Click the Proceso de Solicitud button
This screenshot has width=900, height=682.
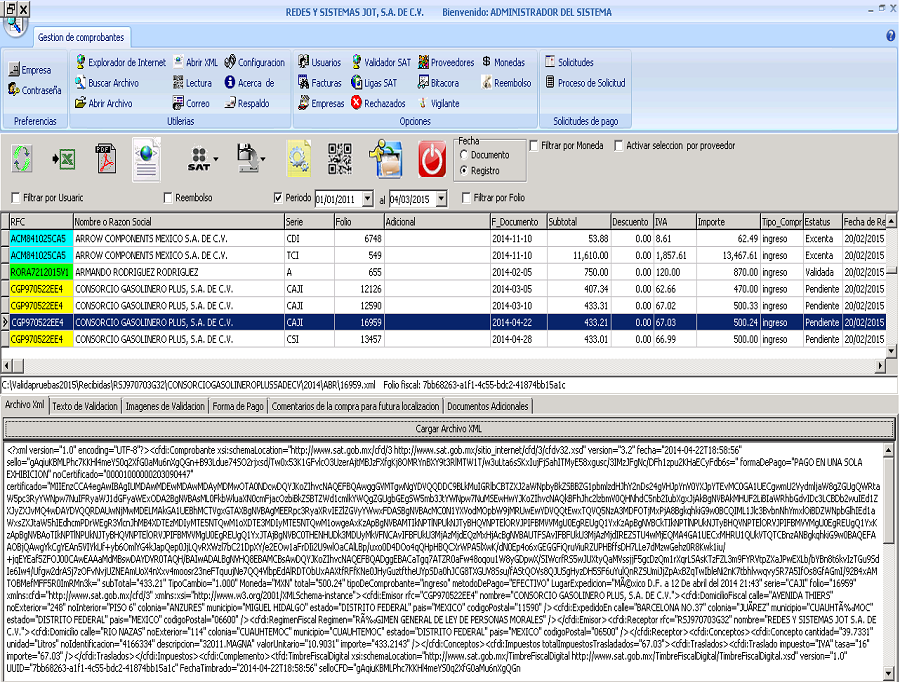click(590, 83)
